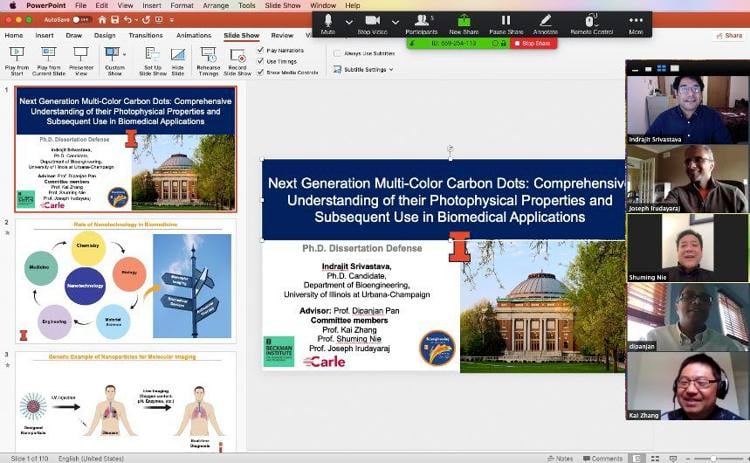Pause Share in Zoom toolbar
The width and height of the screenshot is (750, 463).
pyautogui.click(x=506, y=23)
